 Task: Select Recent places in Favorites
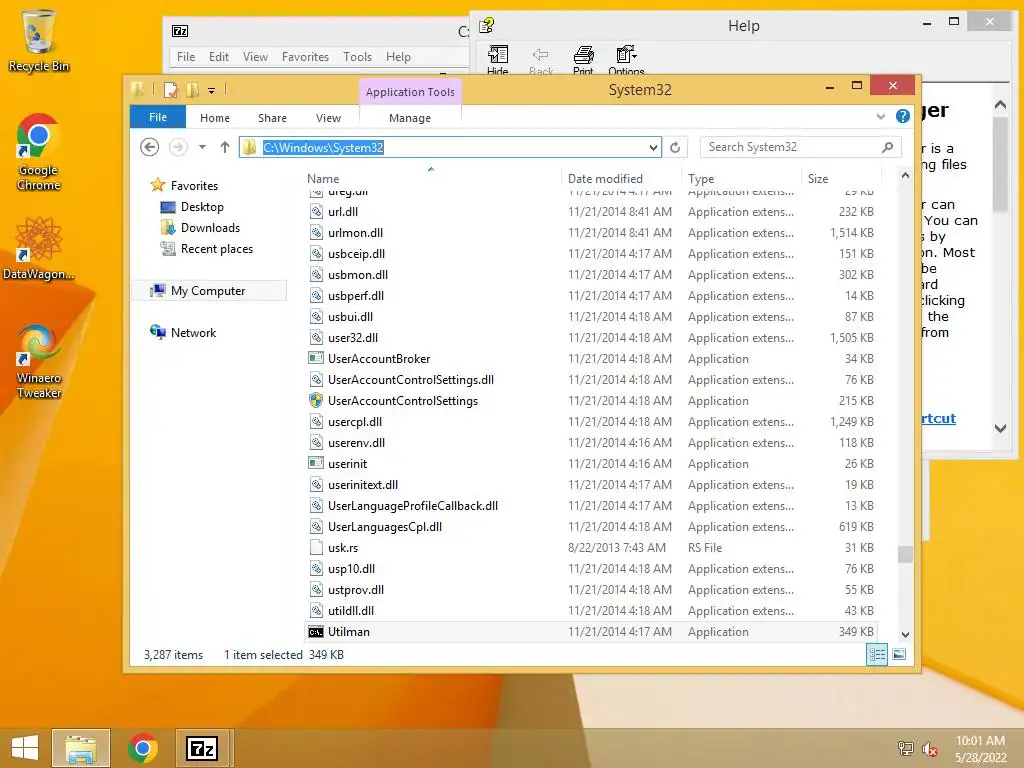pyautogui.click(x=206, y=249)
